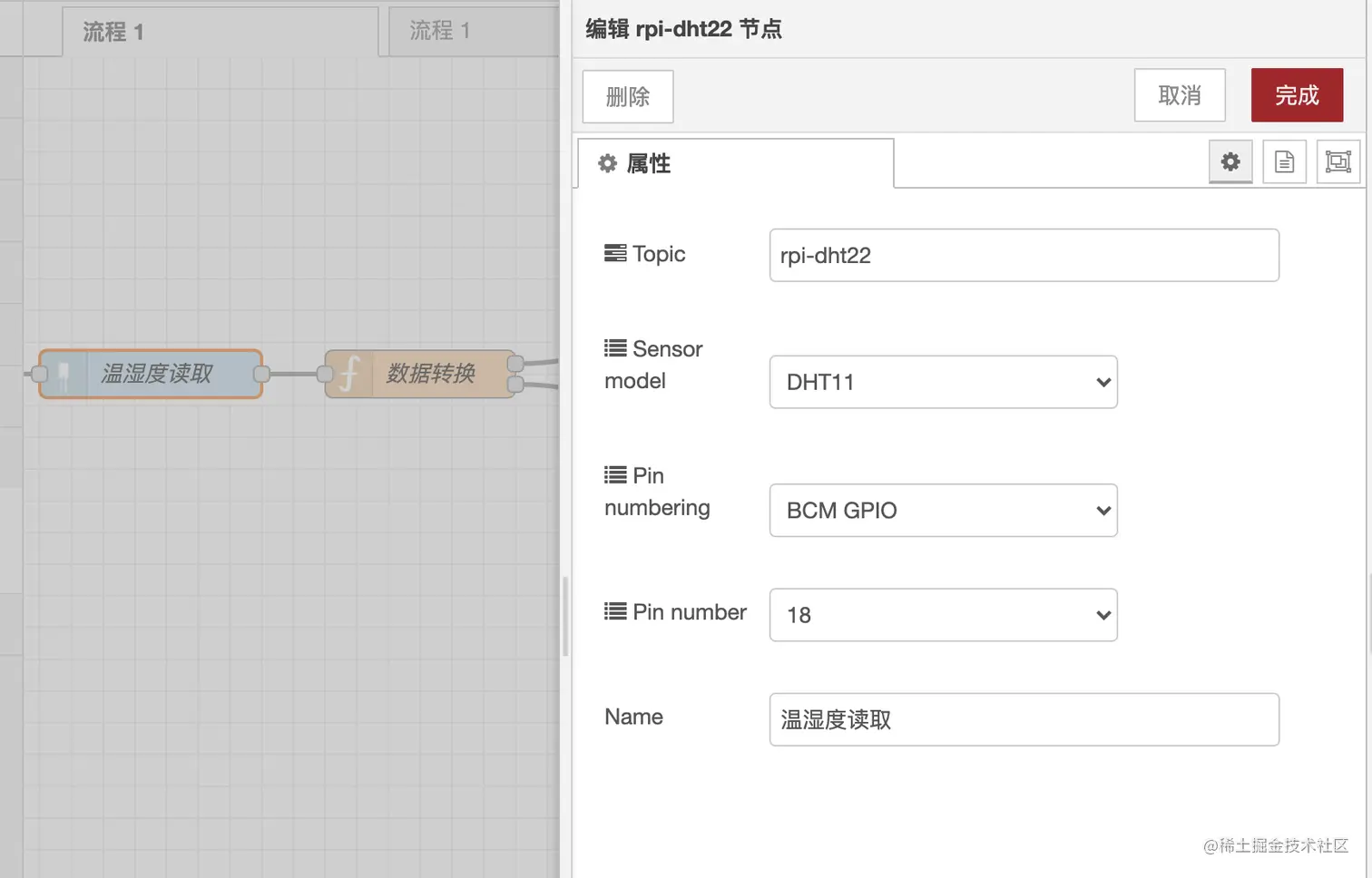Open node properties gear icon tab
This screenshot has height=878, width=1372.
(x=1230, y=162)
